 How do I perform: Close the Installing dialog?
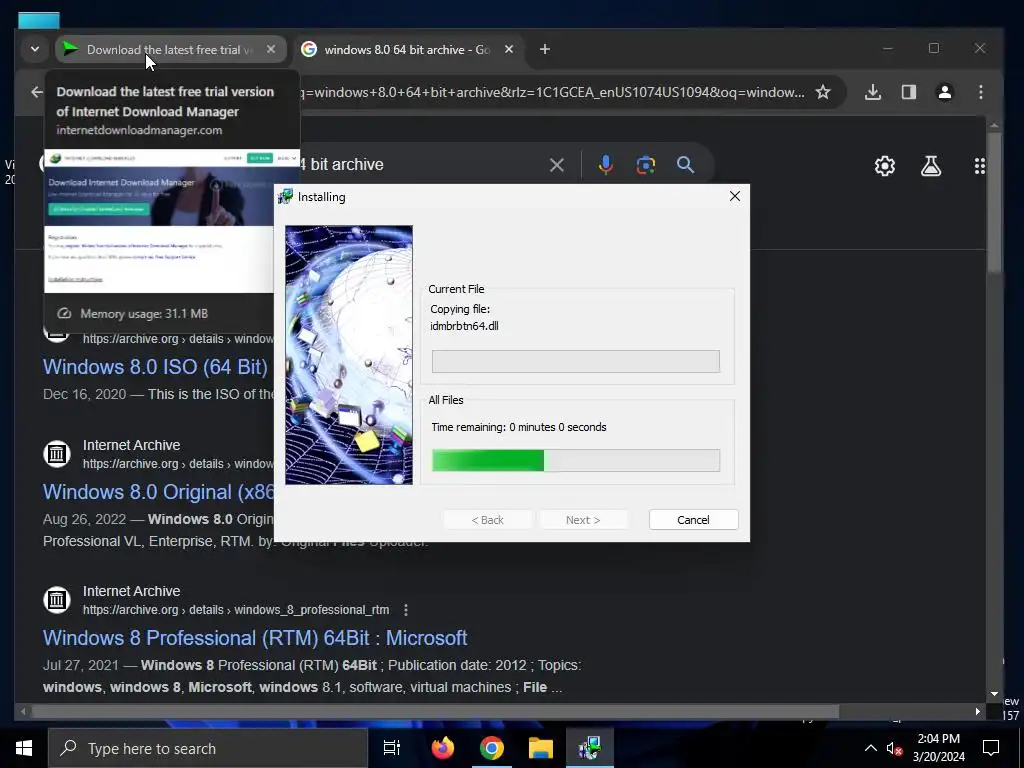(735, 196)
